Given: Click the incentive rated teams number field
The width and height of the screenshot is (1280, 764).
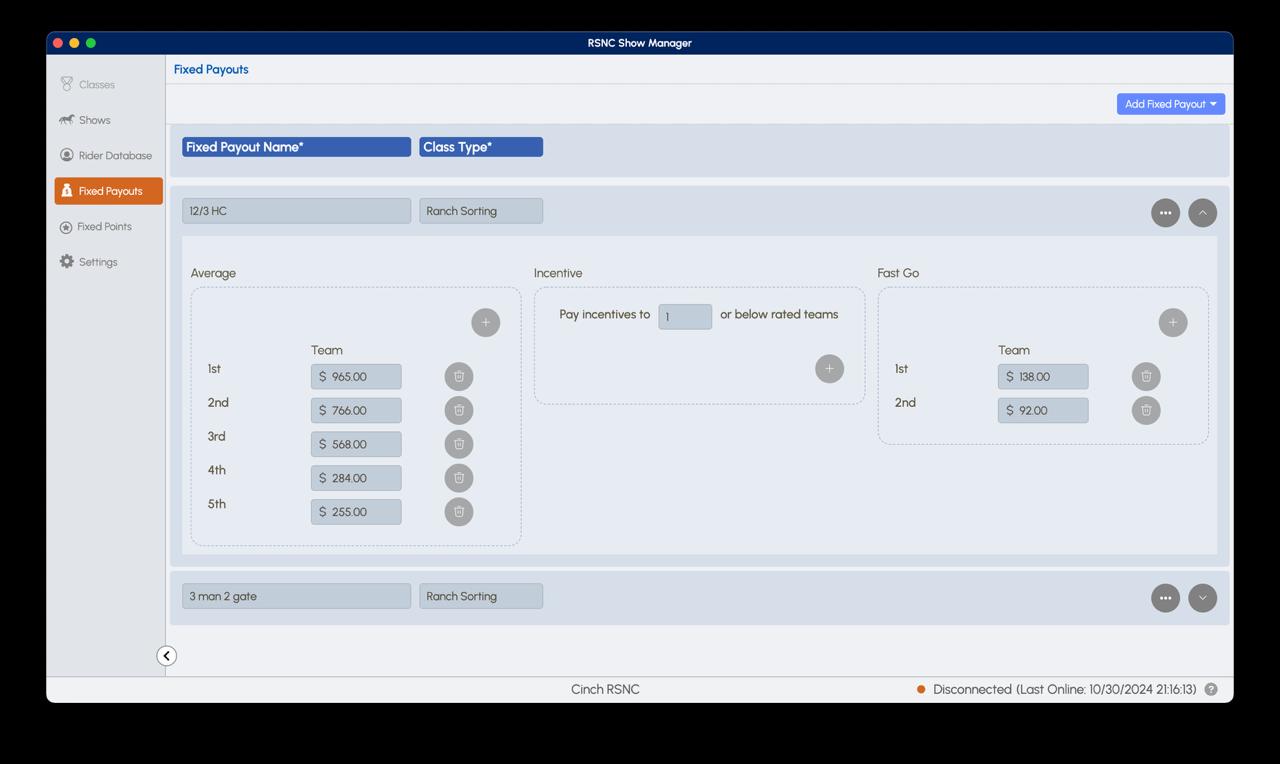Looking at the screenshot, I should click(685, 316).
